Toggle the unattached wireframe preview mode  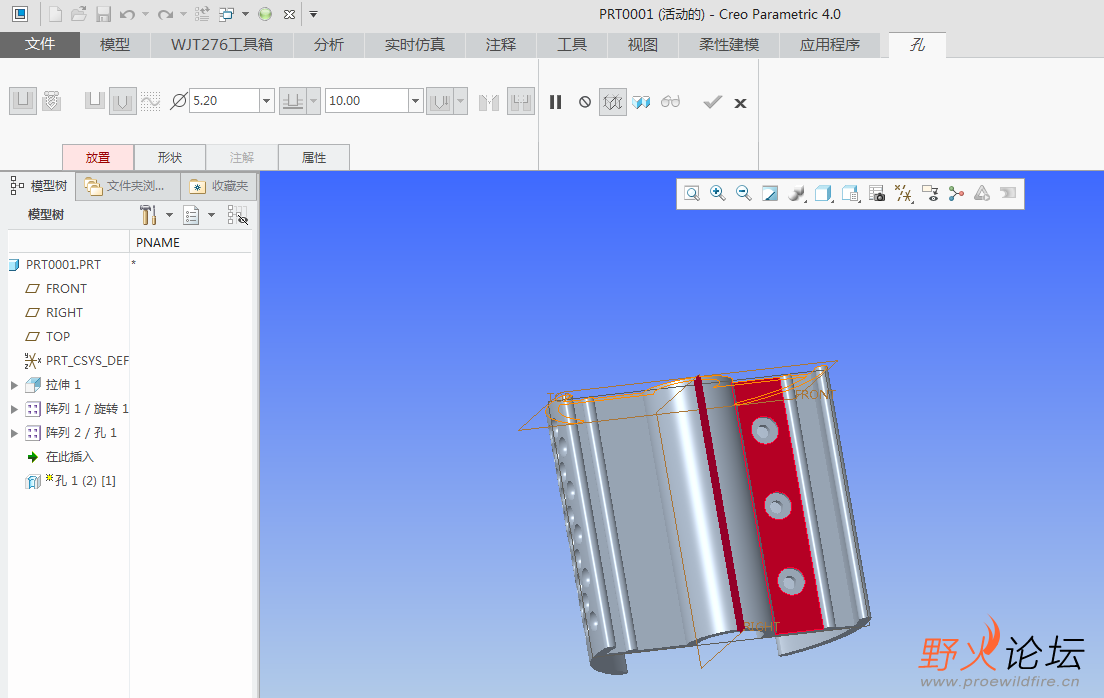tap(613, 102)
